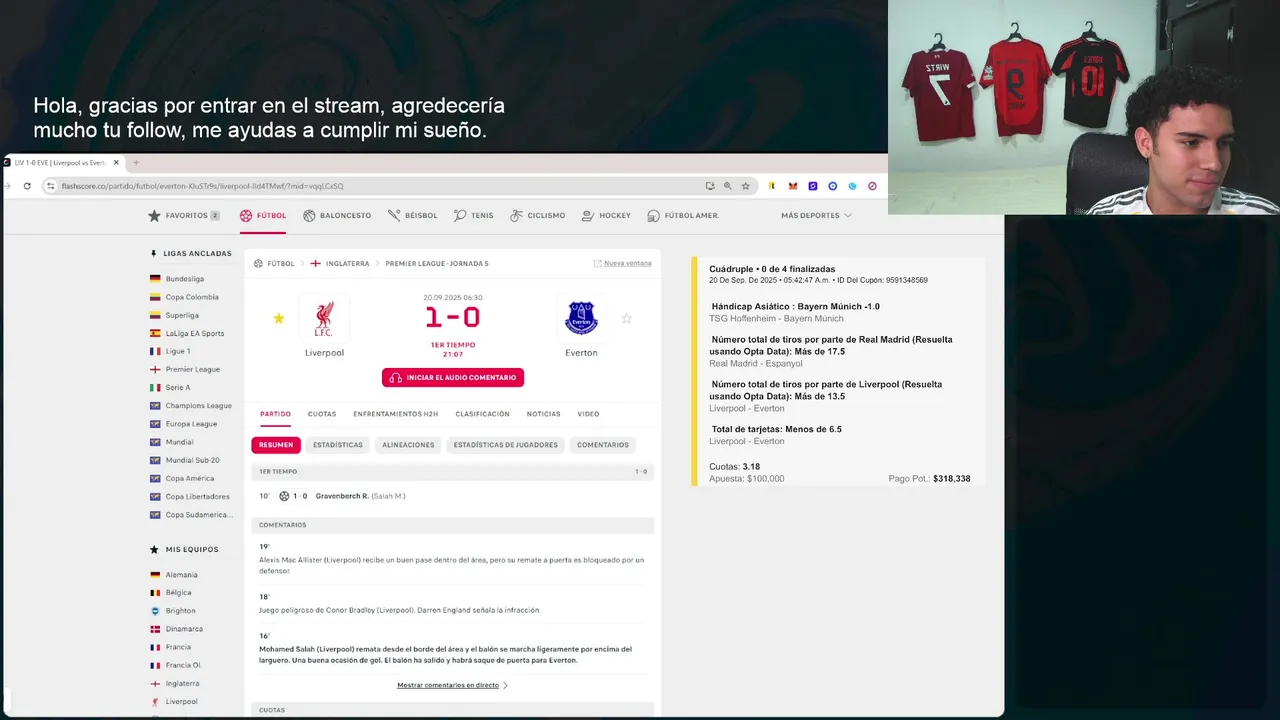Click the Everton club crest
The height and width of the screenshot is (720, 1280).
tap(581, 318)
